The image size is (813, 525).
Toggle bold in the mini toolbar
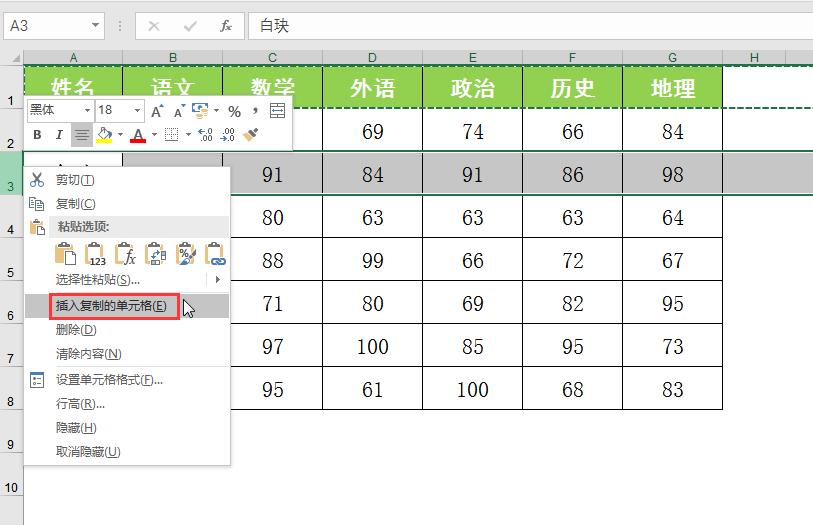(37, 135)
